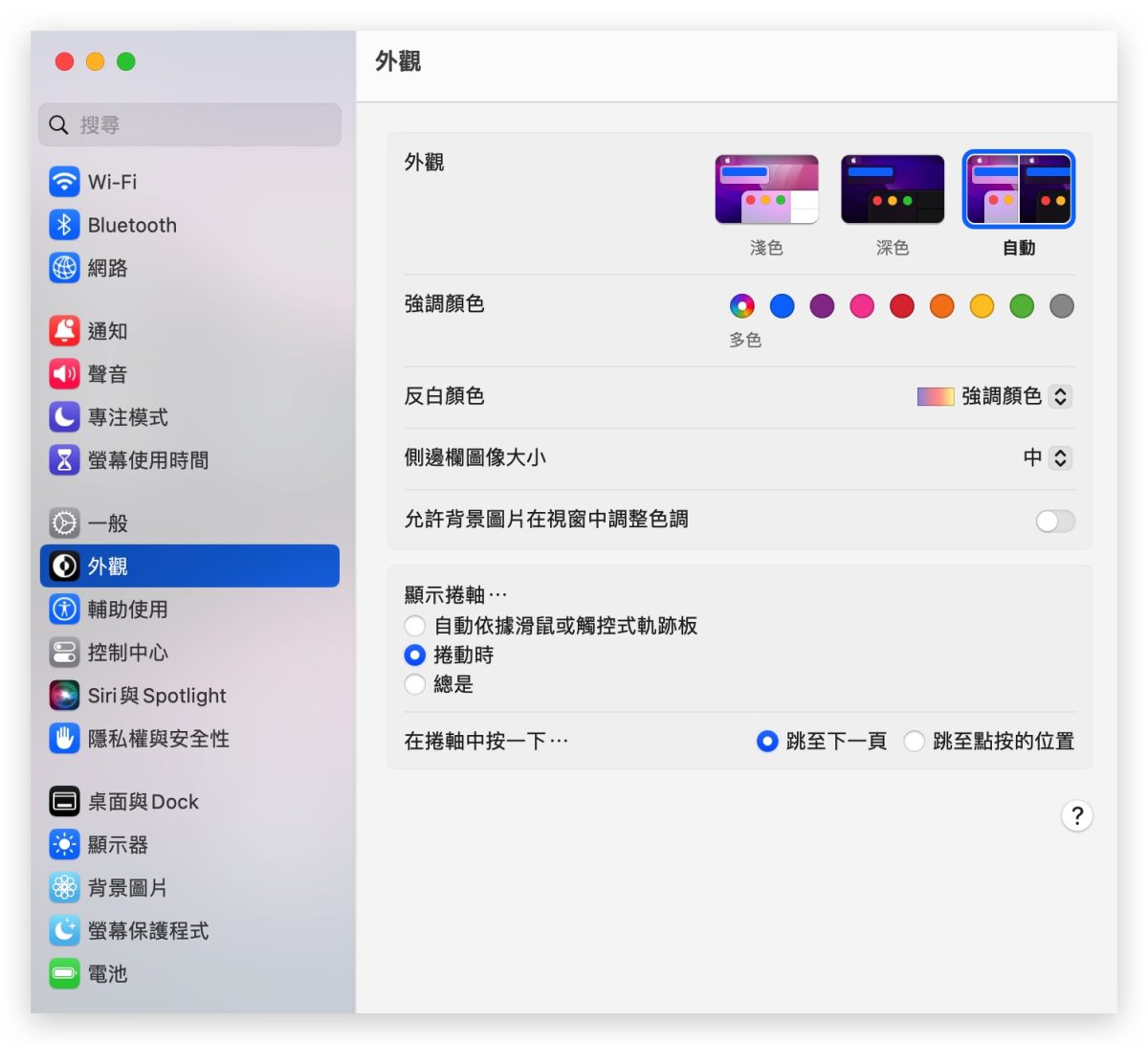This screenshot has width=1148, height=1044.
Task: Click the 搜尋 search field
Action: 189,125
